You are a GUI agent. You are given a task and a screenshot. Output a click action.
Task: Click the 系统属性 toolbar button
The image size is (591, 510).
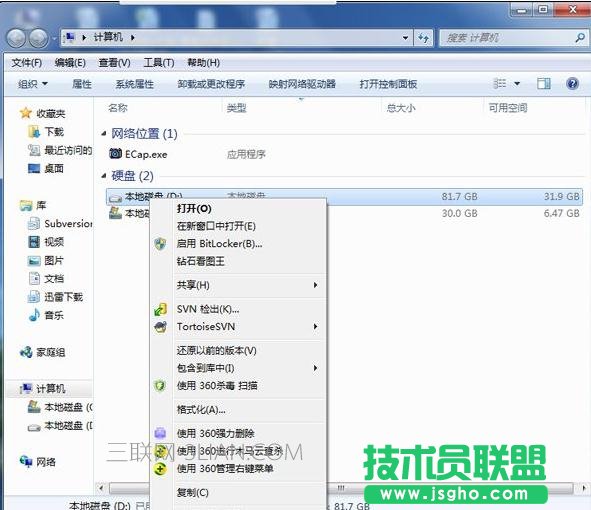coord(135,84)
